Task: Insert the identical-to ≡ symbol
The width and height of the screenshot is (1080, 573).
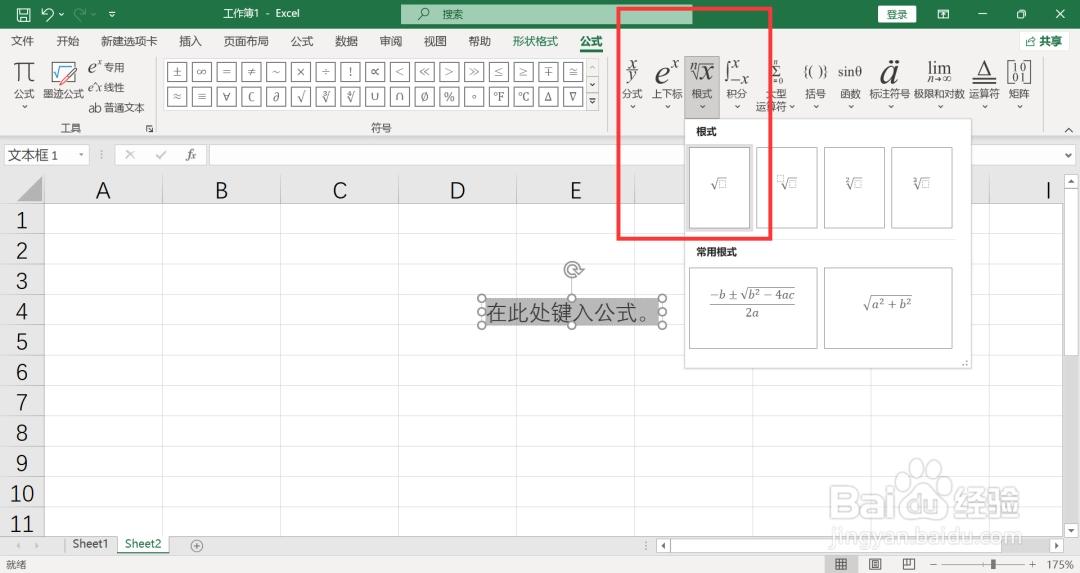Action: tap(202, 97)
